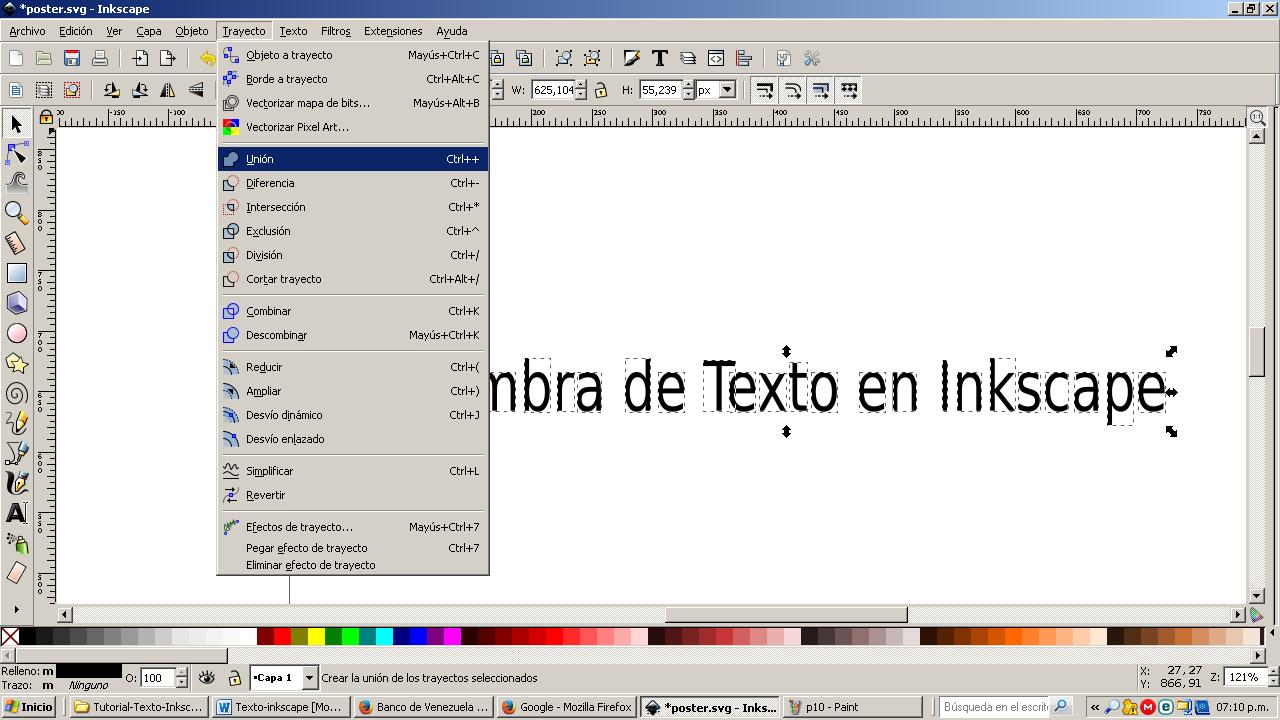
Task: Switch to Tutorial-Texto-Inksc folder taskbar button
Action: tap(139, 707)
